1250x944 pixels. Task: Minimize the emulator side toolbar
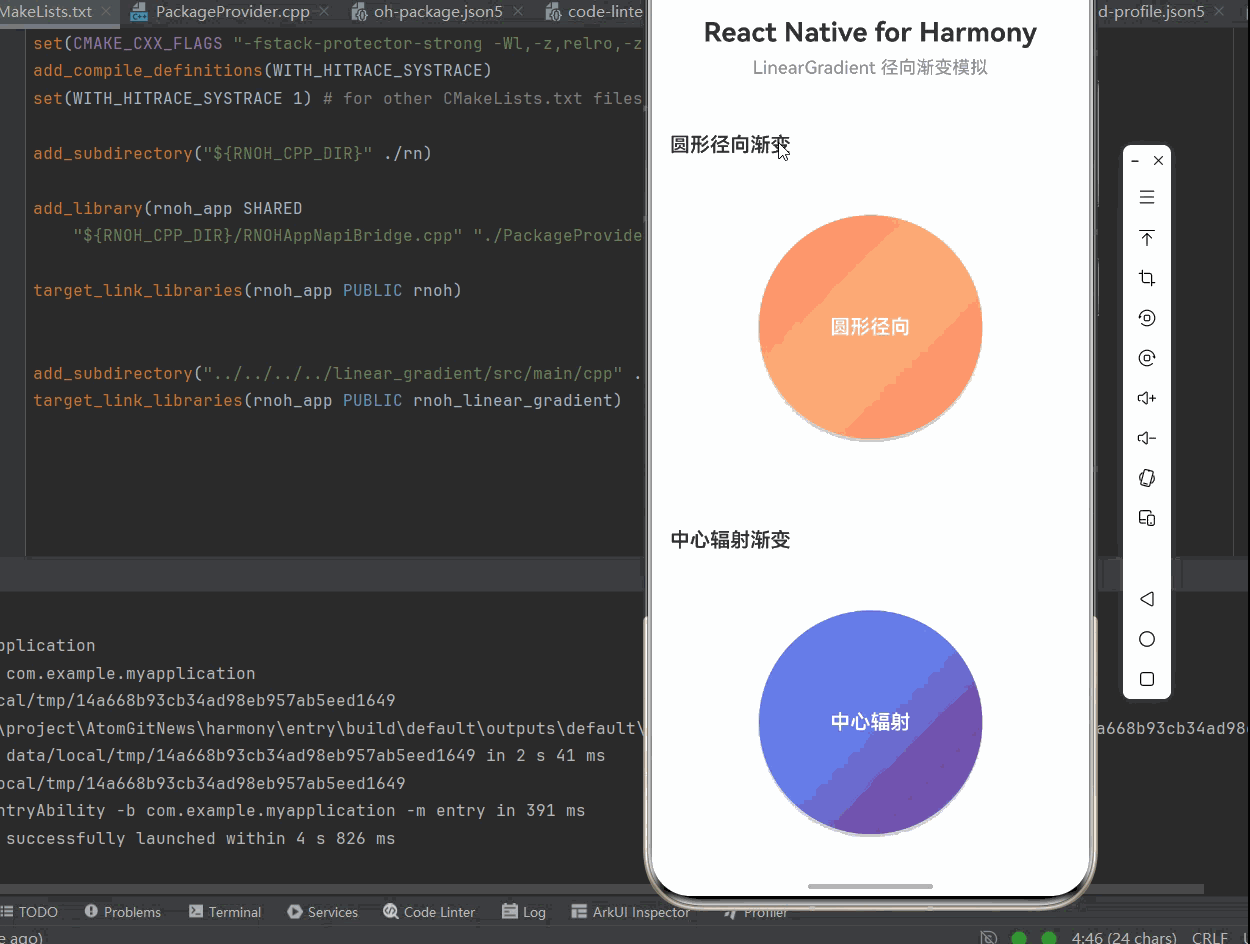coord(1135,160)
